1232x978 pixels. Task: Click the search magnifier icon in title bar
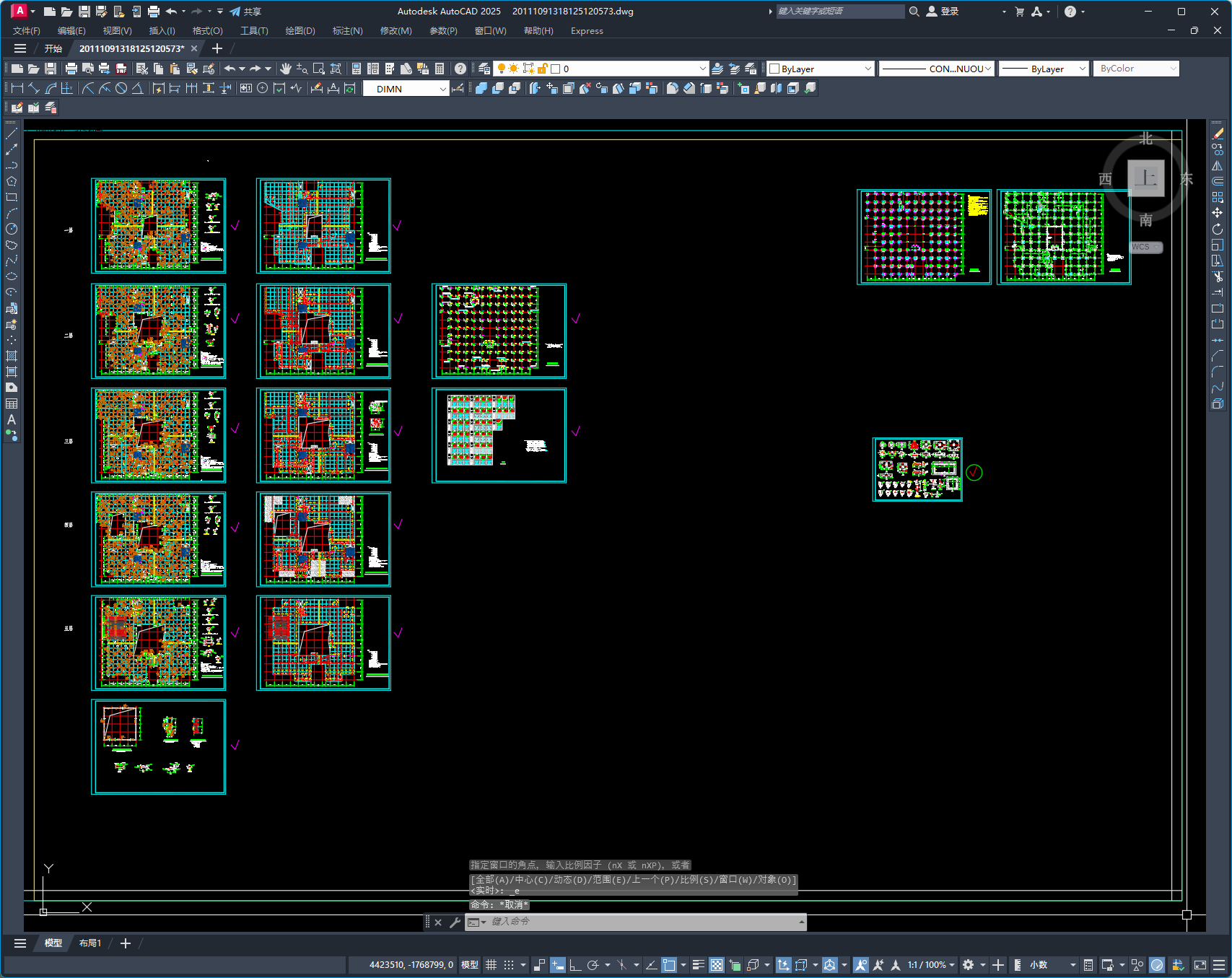click(x=914, y=12)
